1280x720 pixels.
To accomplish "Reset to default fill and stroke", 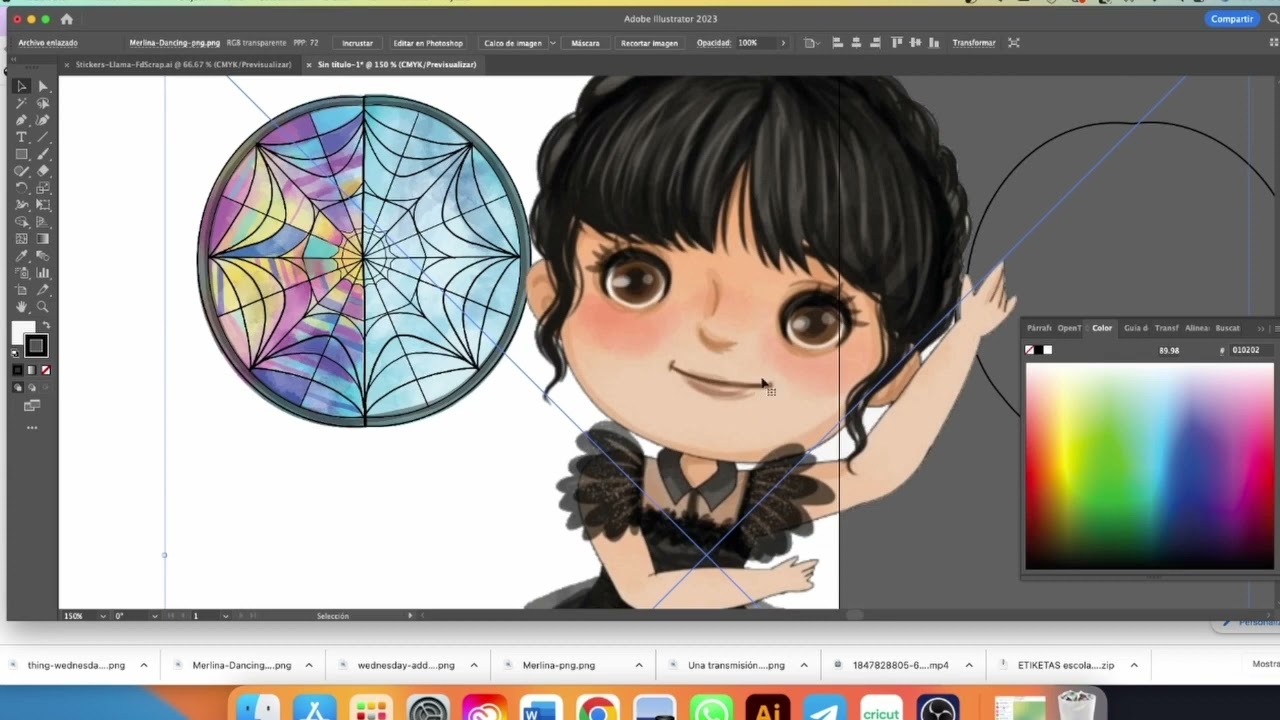I will pyautogui.click(x=16, y=353).
